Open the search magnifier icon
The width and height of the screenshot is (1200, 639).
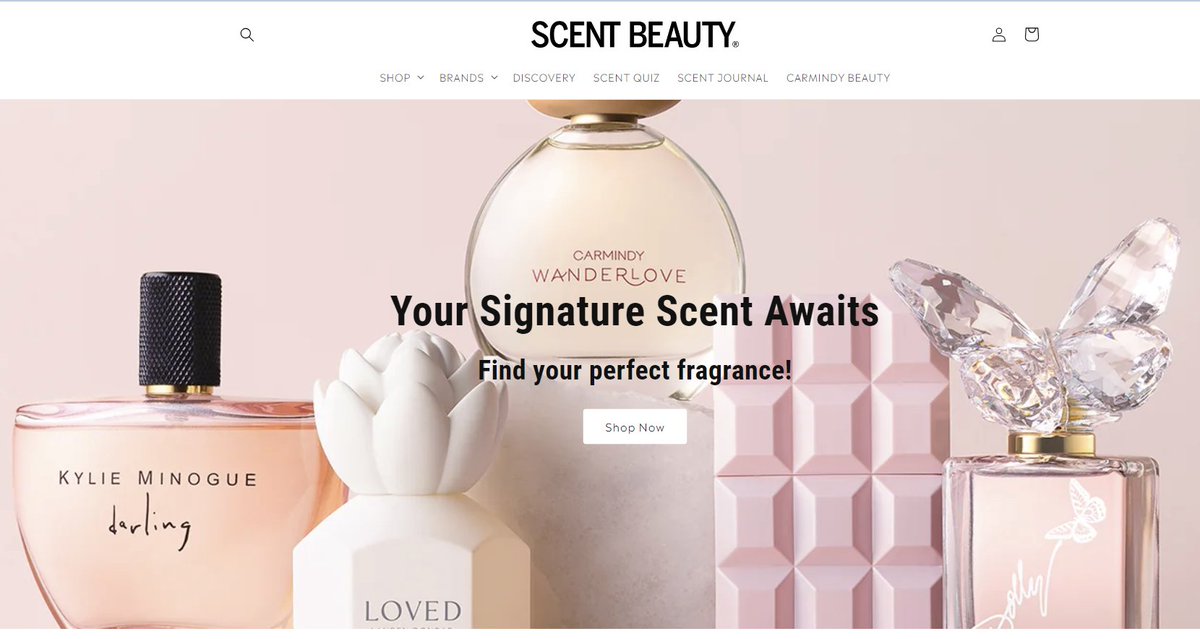click(x=247, y=35)
